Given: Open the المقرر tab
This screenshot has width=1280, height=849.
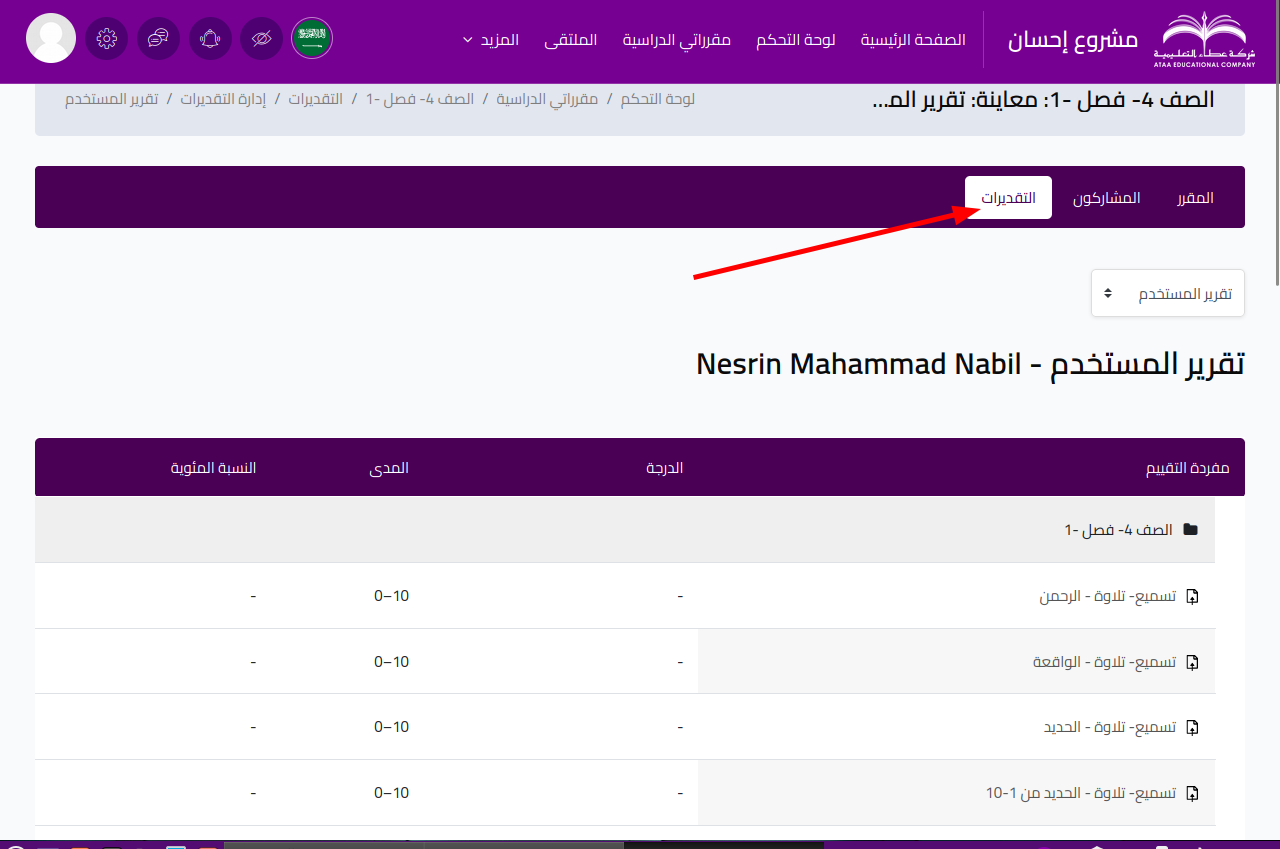Looking at the screenshot, I should pyautogui.click(x=1195, y=197).
